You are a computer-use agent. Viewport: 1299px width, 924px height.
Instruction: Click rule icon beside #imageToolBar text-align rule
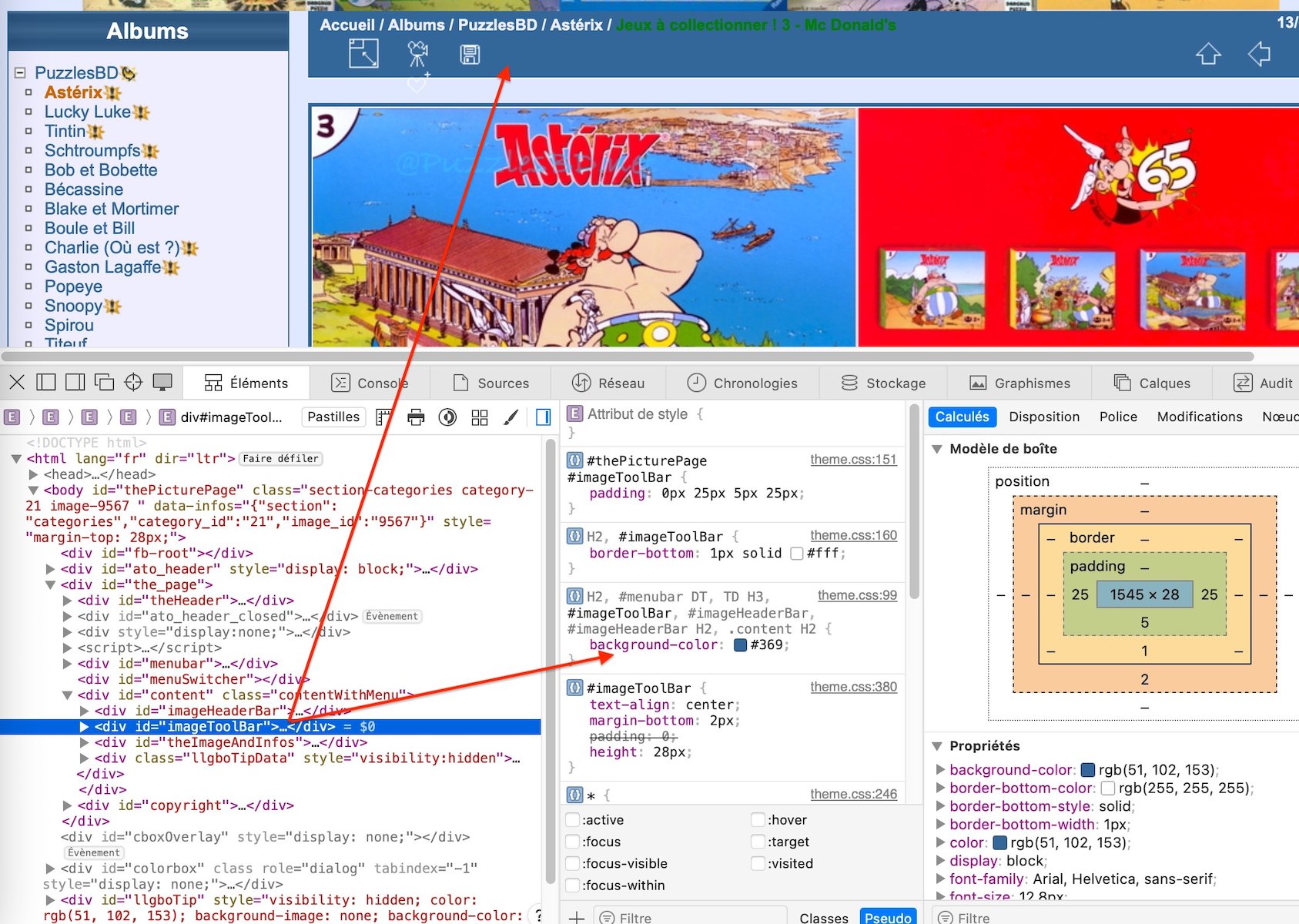coord(574,688)
